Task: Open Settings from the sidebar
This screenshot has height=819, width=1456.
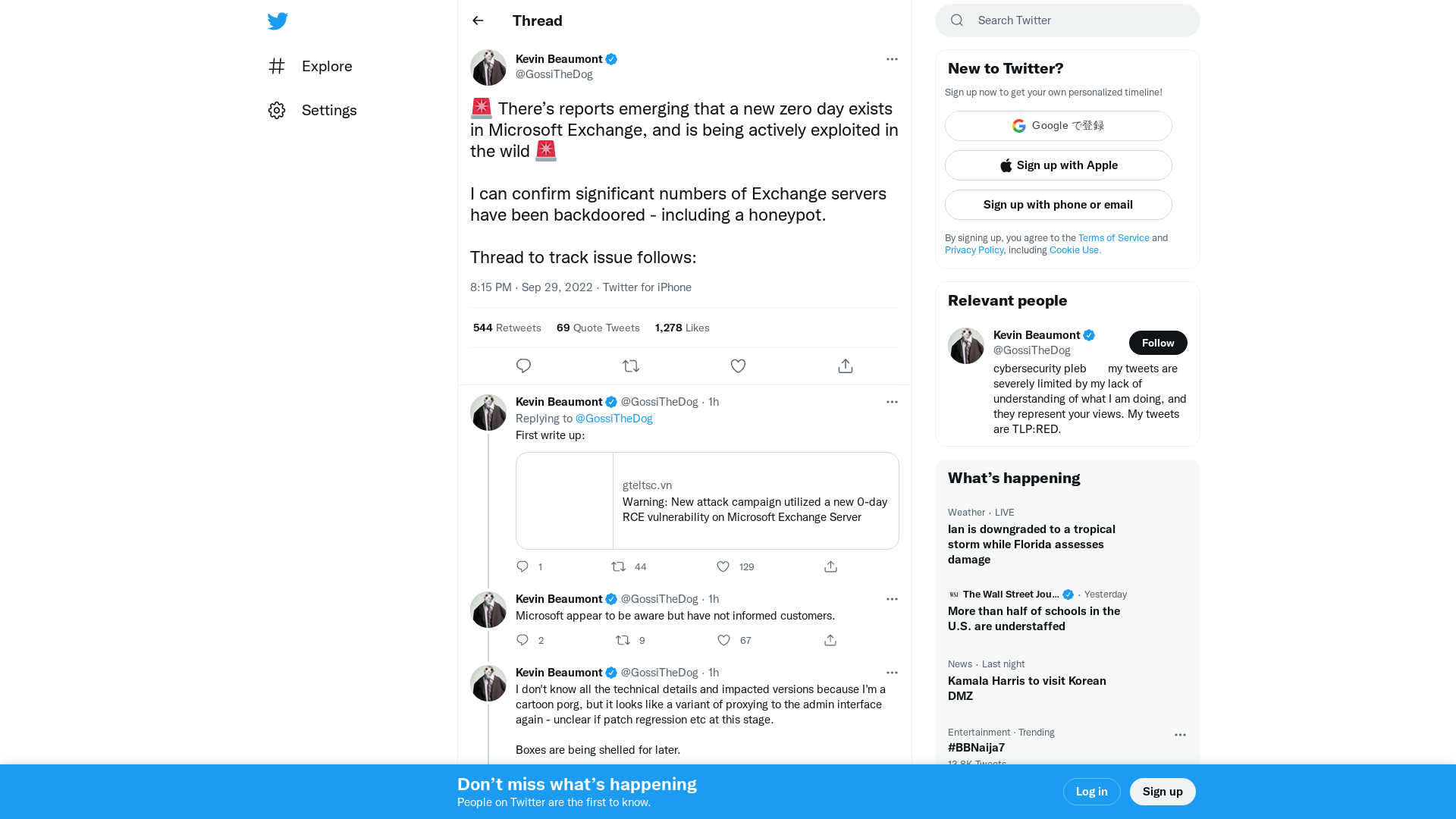Action: pyautogui.click(x=329, y=110)
